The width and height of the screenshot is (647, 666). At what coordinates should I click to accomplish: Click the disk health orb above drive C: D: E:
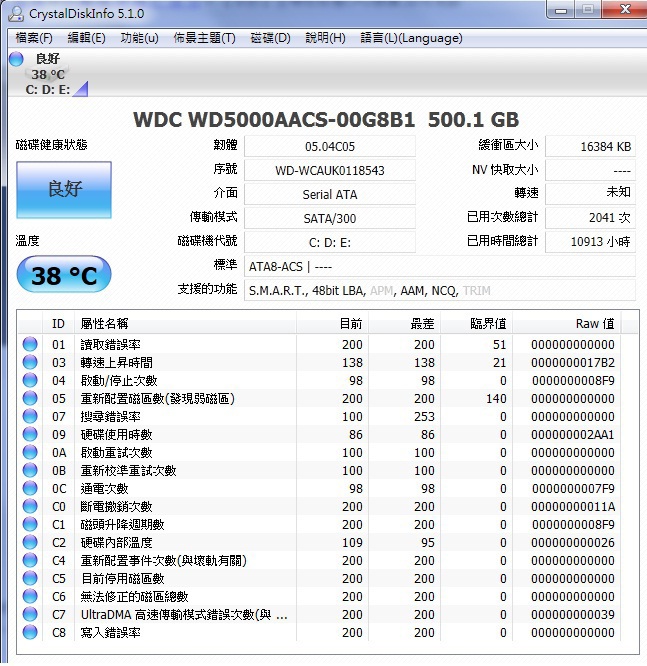(16, 59)
